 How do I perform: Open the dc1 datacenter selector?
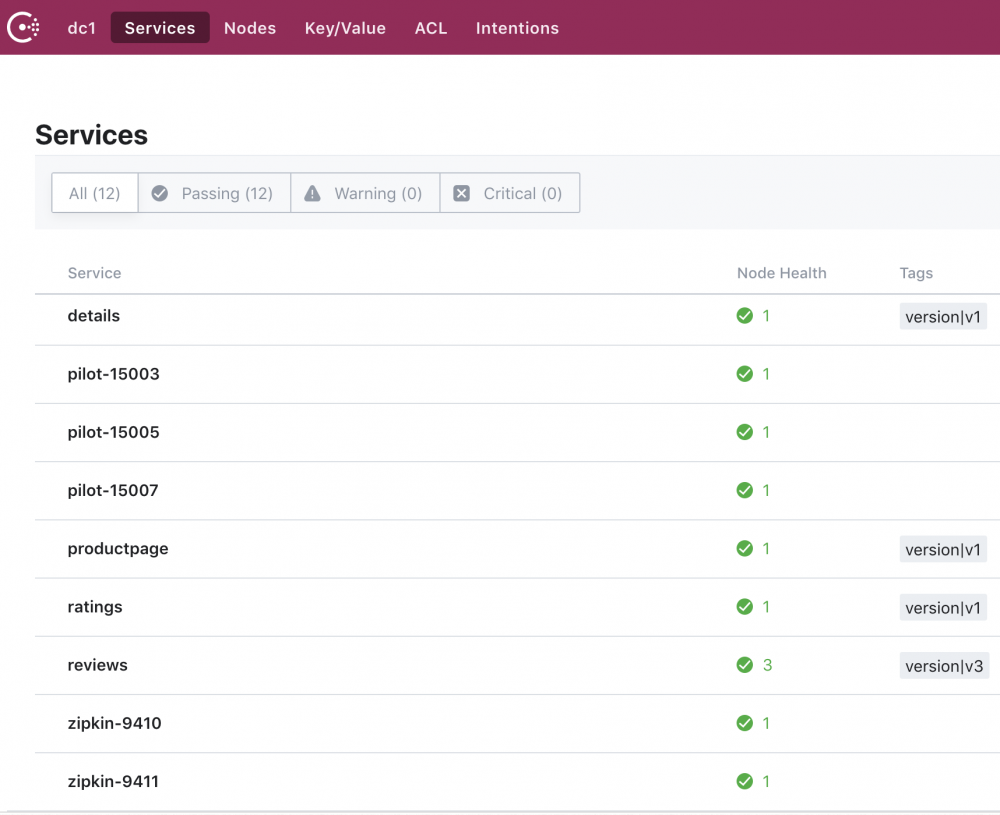coord(81,28)
